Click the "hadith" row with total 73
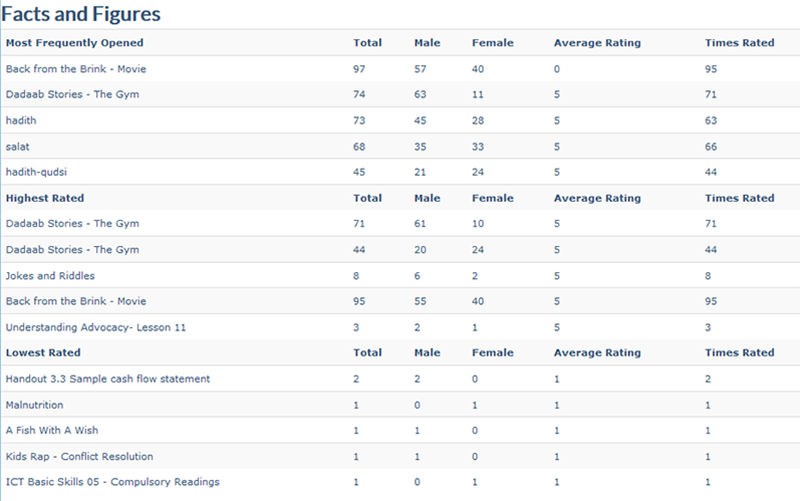This screenshot has width=800, height=501. [x=21, y=121]
